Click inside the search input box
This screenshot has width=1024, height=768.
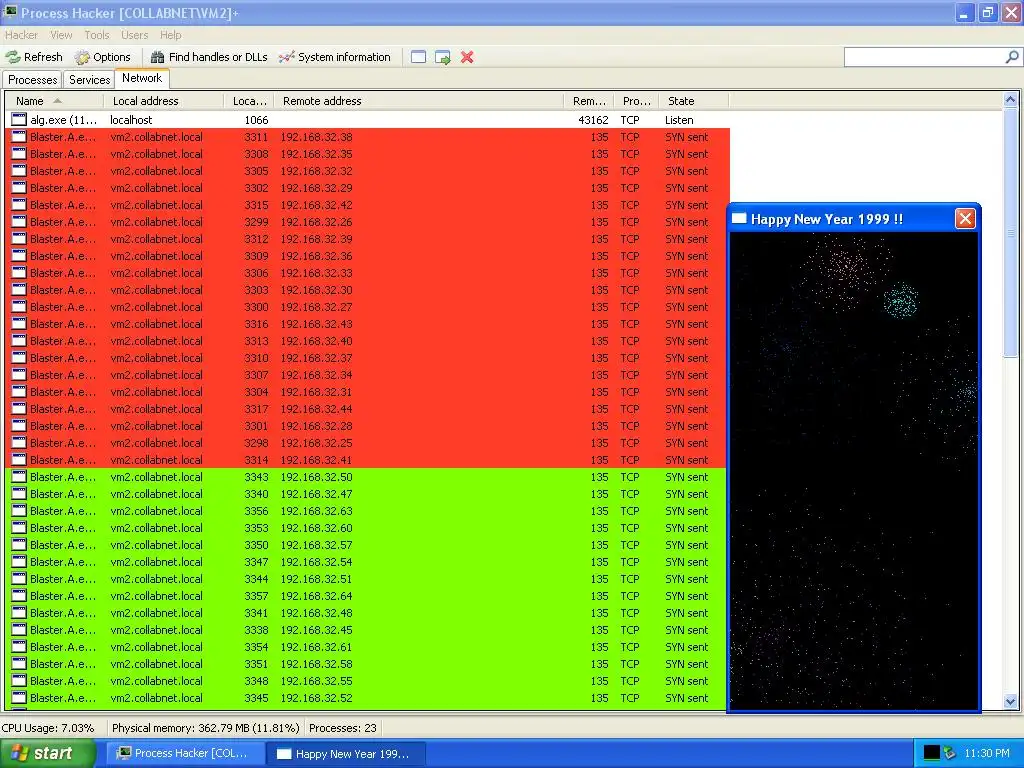point(923,57)
